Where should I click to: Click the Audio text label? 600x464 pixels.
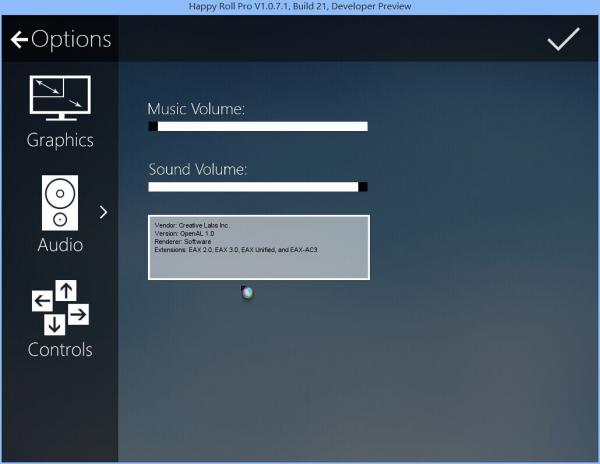tap(60, 245)
